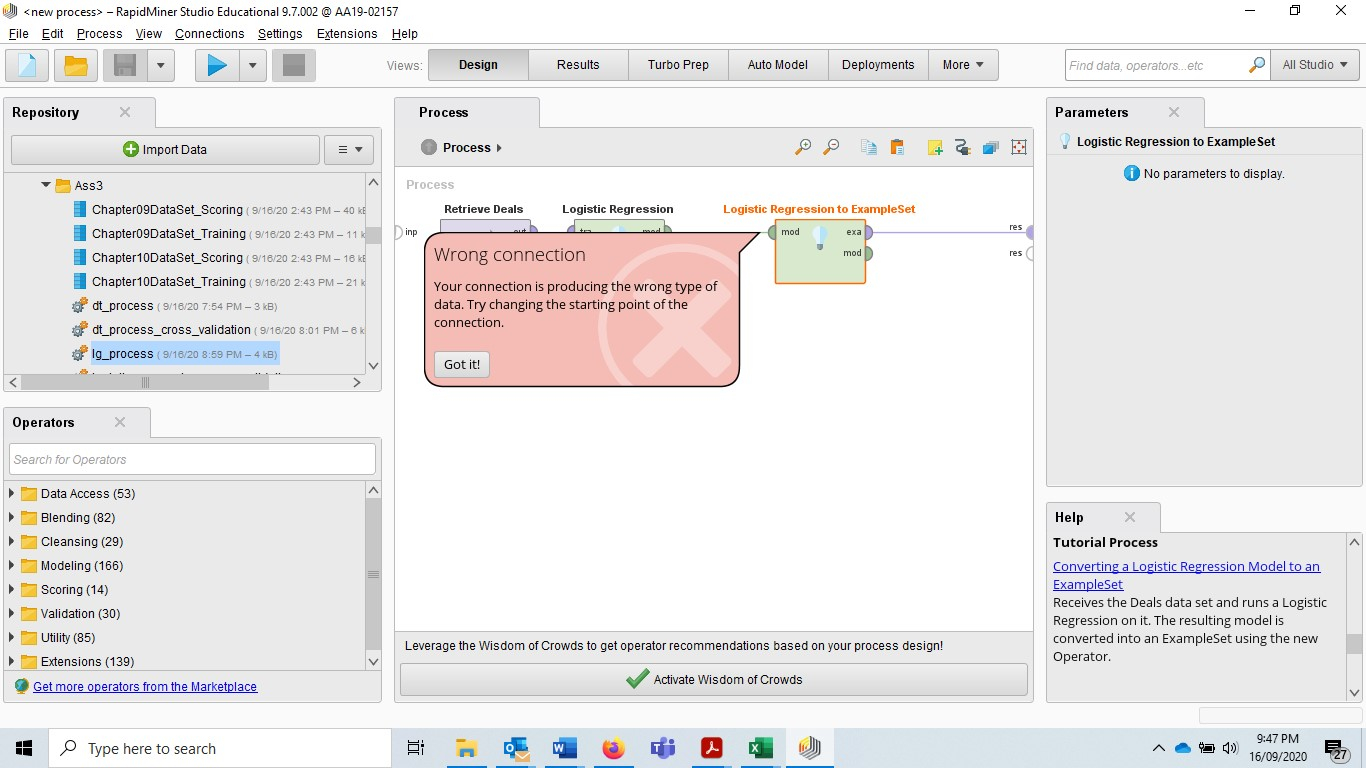Viewport: 1366px width, 768px height.
Task: Switch to the Results view
Action: pyautogui.click(x=578, y=65)
